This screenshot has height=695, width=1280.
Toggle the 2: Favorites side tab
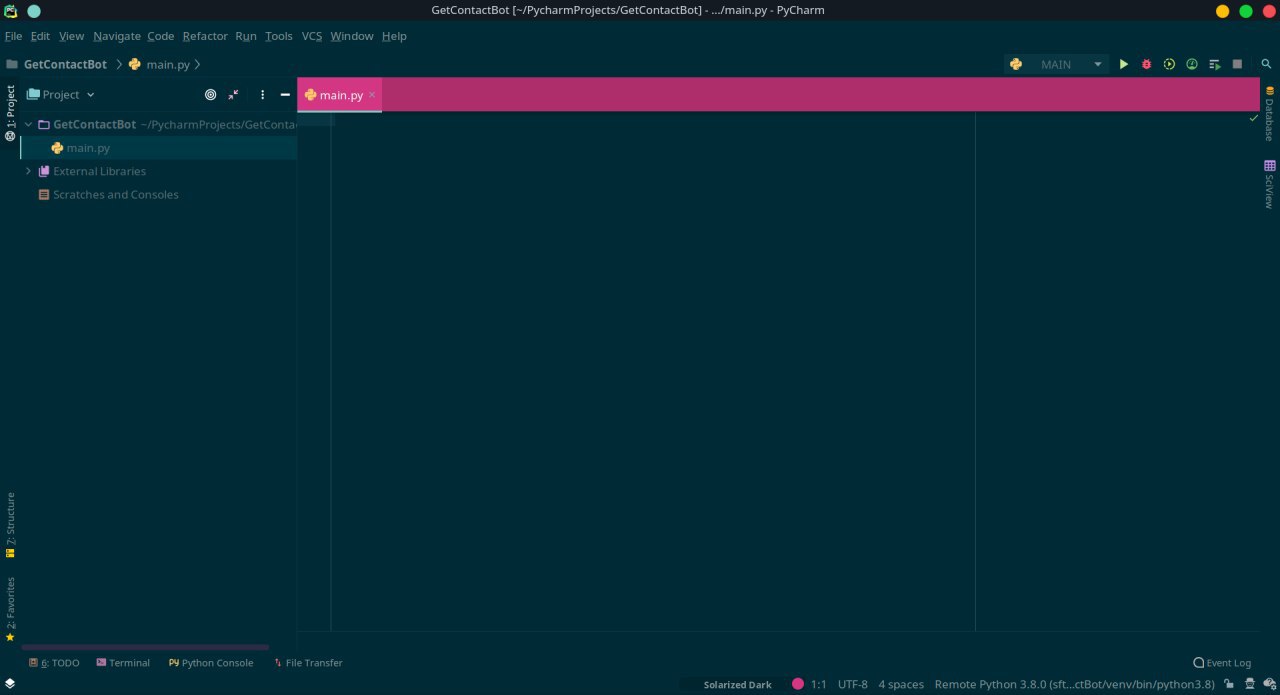pos(10,609)
